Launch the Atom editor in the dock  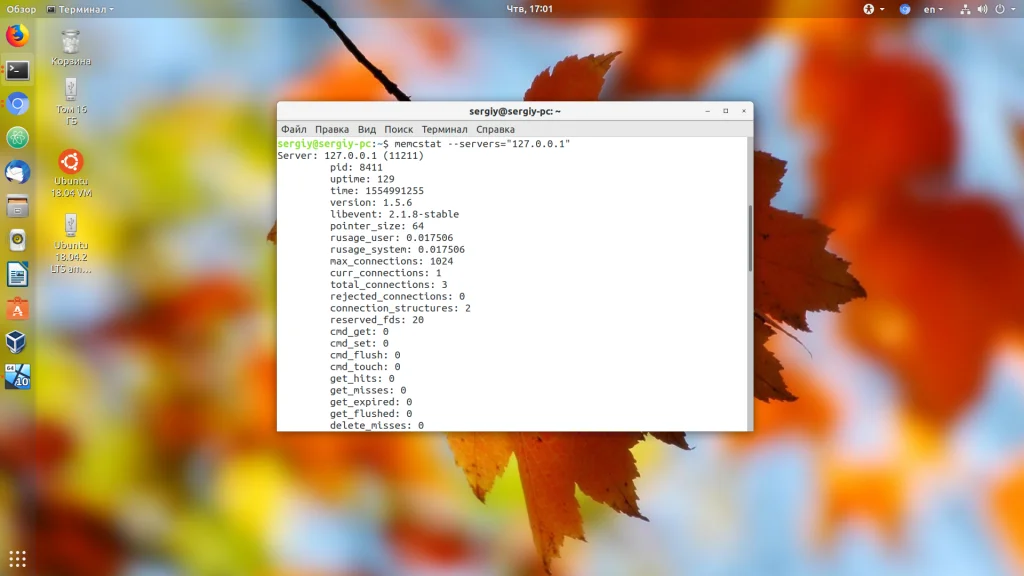point(18,138)
